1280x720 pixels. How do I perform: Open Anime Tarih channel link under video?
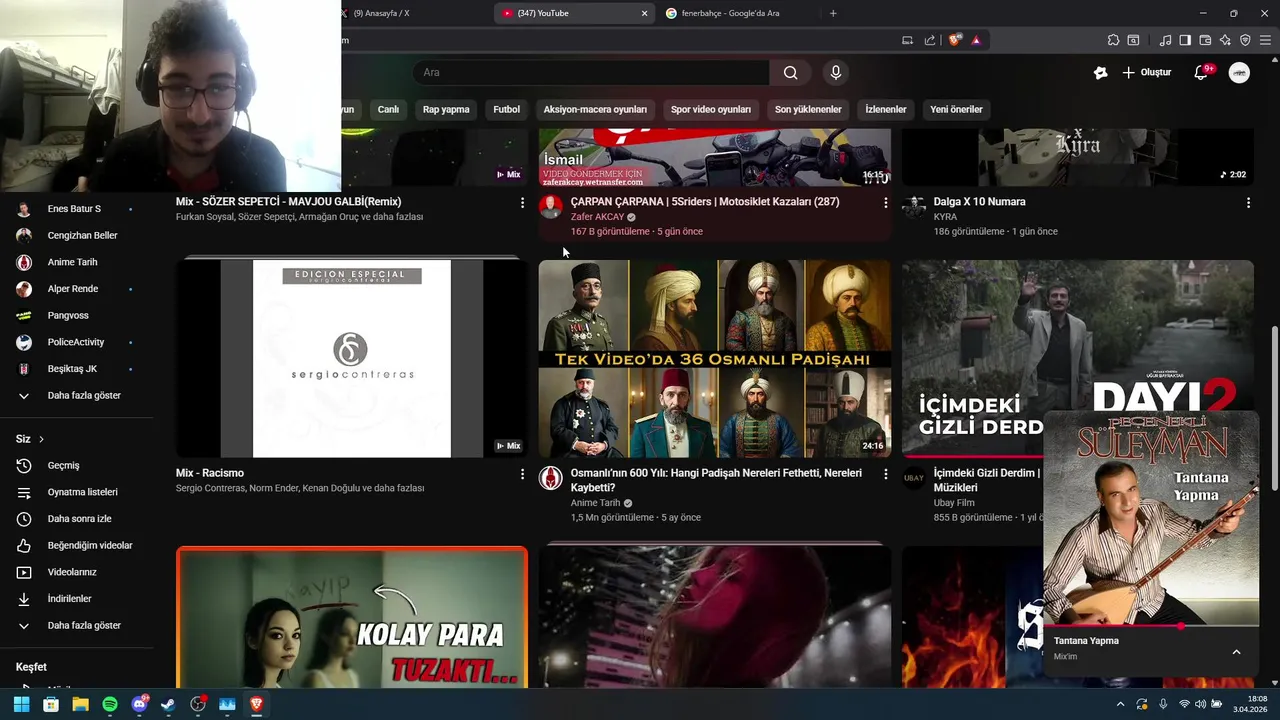tap(596, 503)
